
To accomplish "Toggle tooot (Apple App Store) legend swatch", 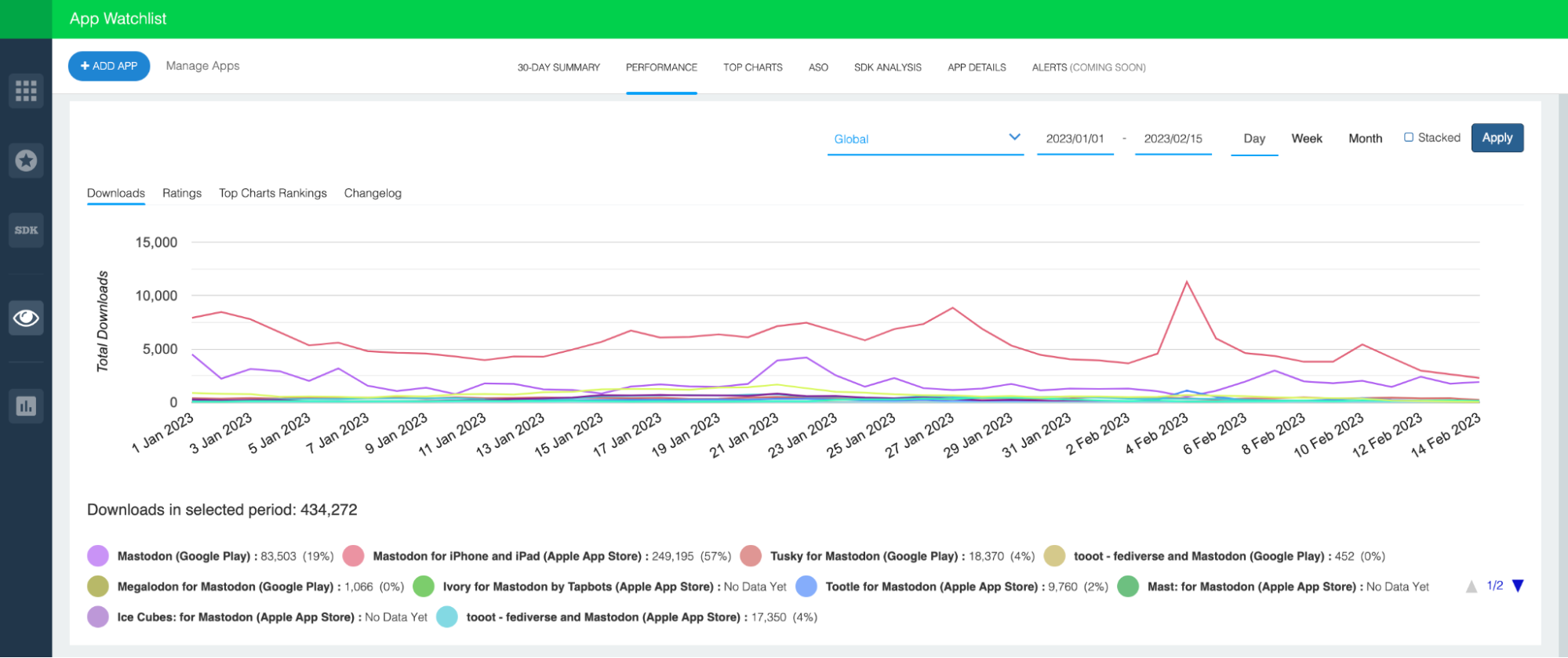I will point(447,617).
